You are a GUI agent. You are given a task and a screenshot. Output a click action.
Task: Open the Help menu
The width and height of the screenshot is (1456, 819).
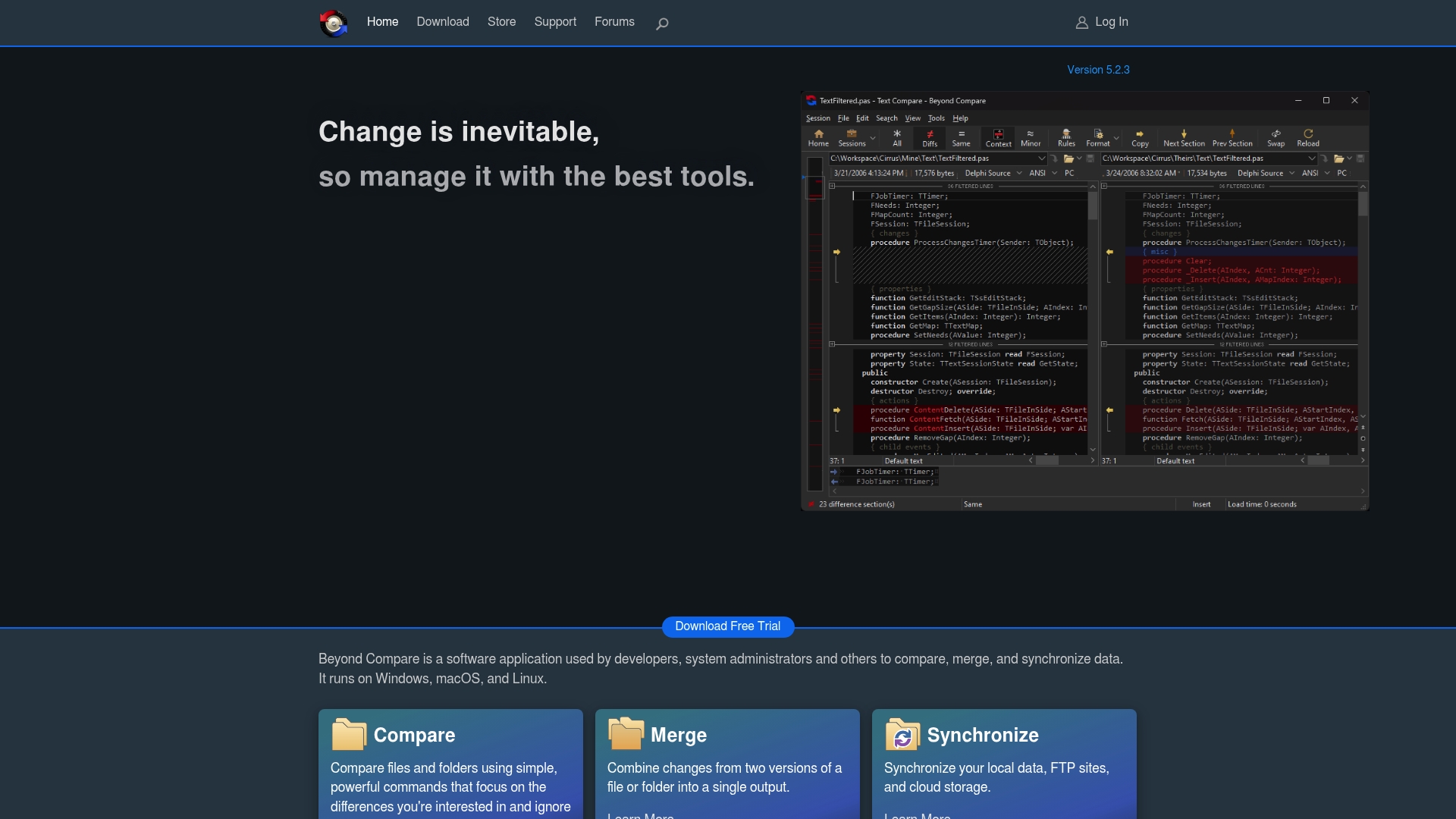click(x=960, y=118)
